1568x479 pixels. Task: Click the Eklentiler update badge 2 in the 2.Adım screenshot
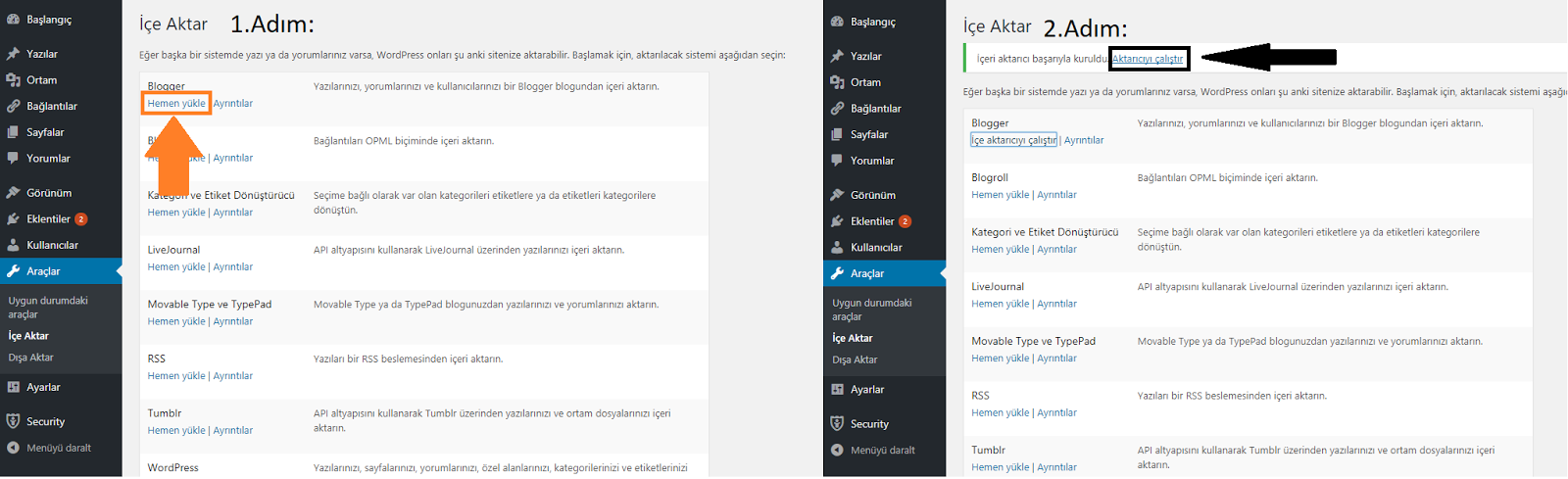click(x=906, y=221)
